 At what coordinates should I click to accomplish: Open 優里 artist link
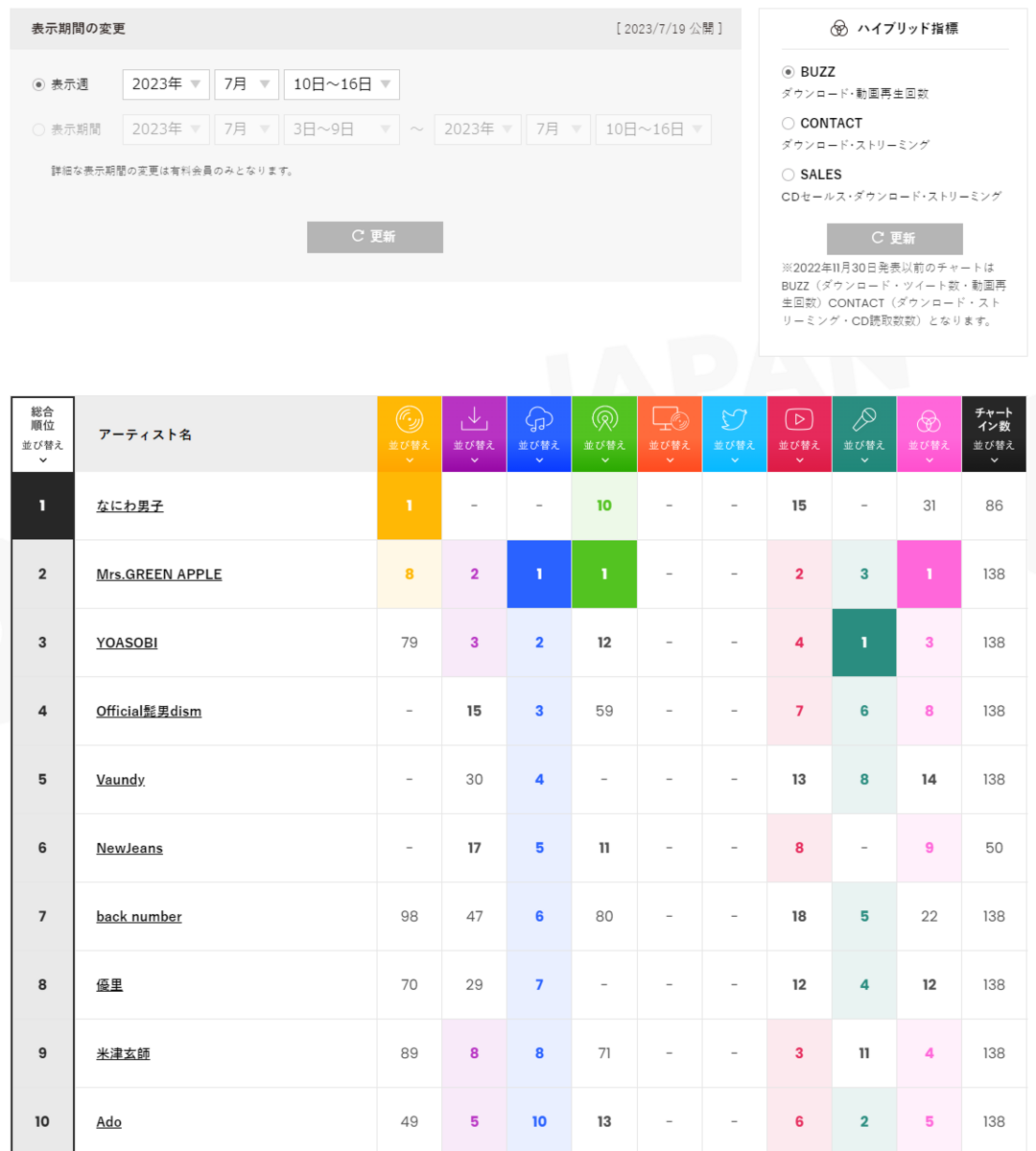point(109,985)
